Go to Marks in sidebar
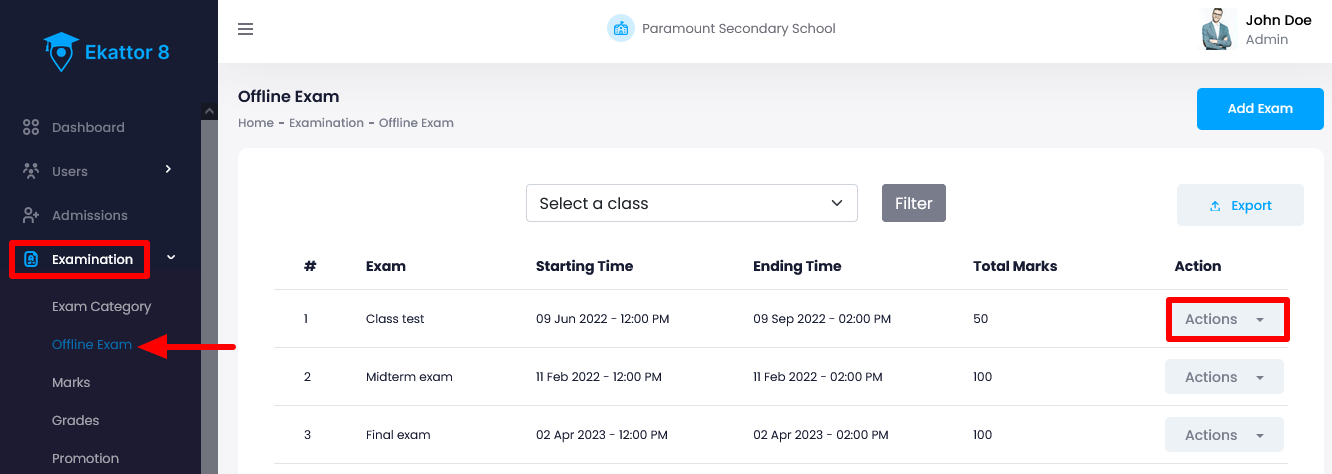 71,382
